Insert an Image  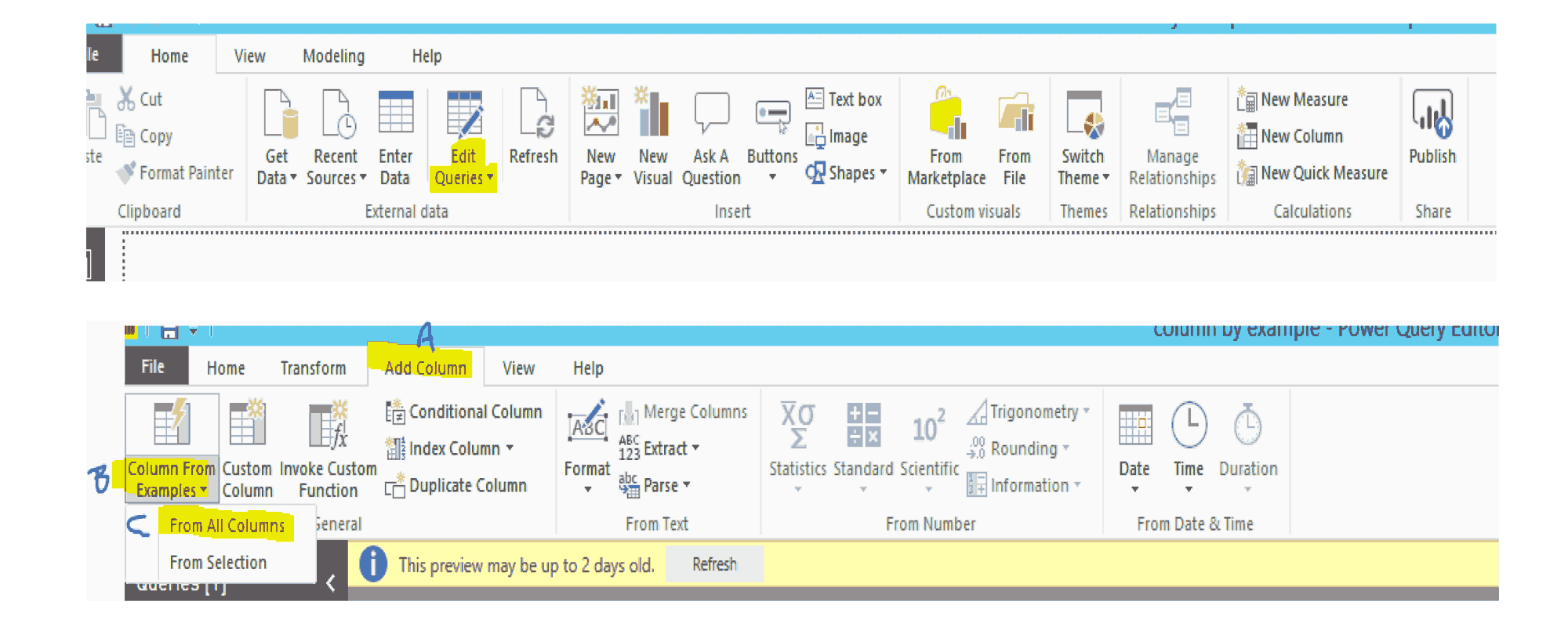click(x=837, y=136)
